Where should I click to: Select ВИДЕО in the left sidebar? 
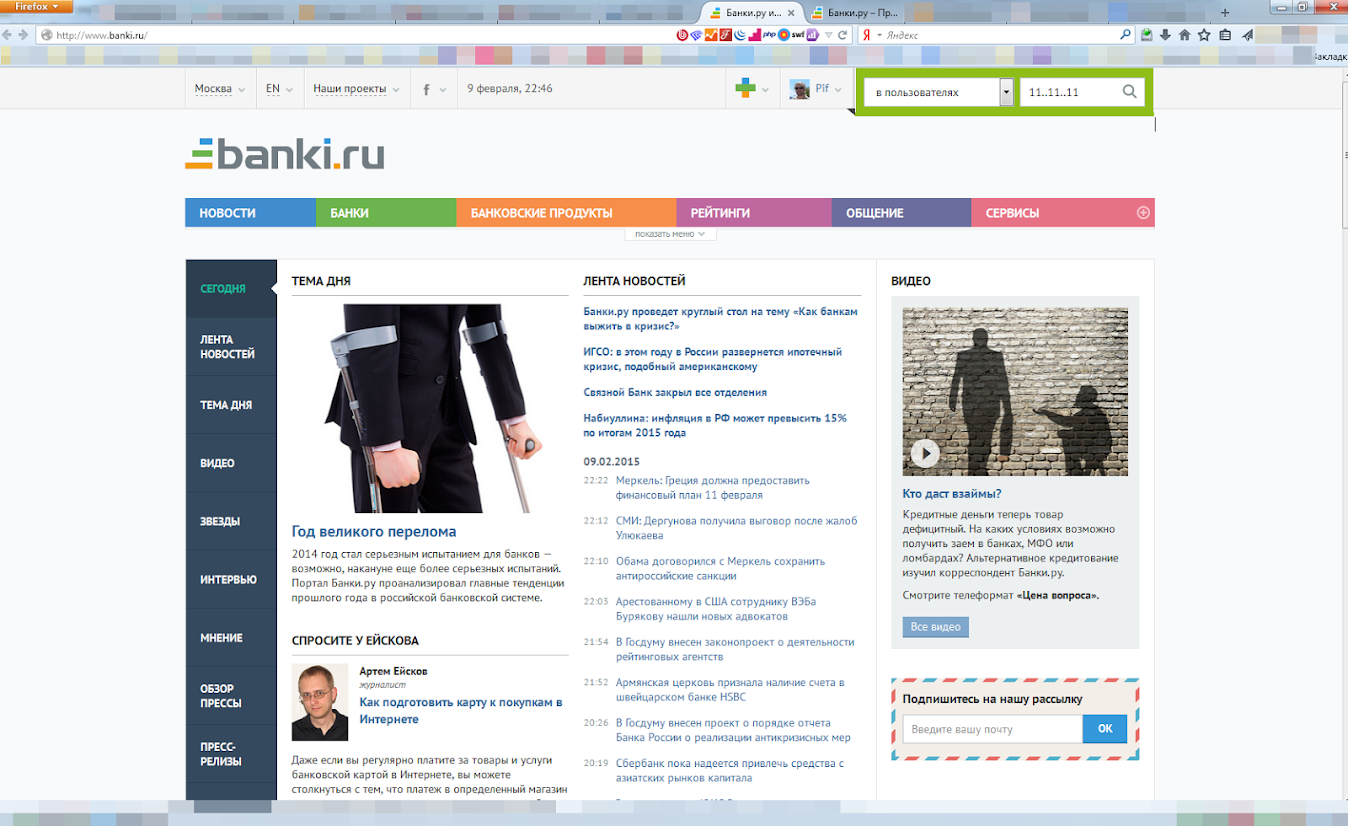click(231, 463)
